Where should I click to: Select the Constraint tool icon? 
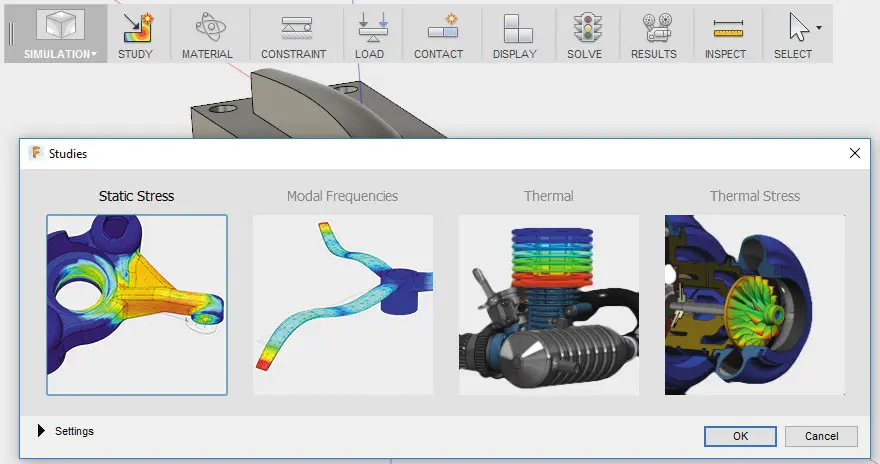[x=293, y=28]
